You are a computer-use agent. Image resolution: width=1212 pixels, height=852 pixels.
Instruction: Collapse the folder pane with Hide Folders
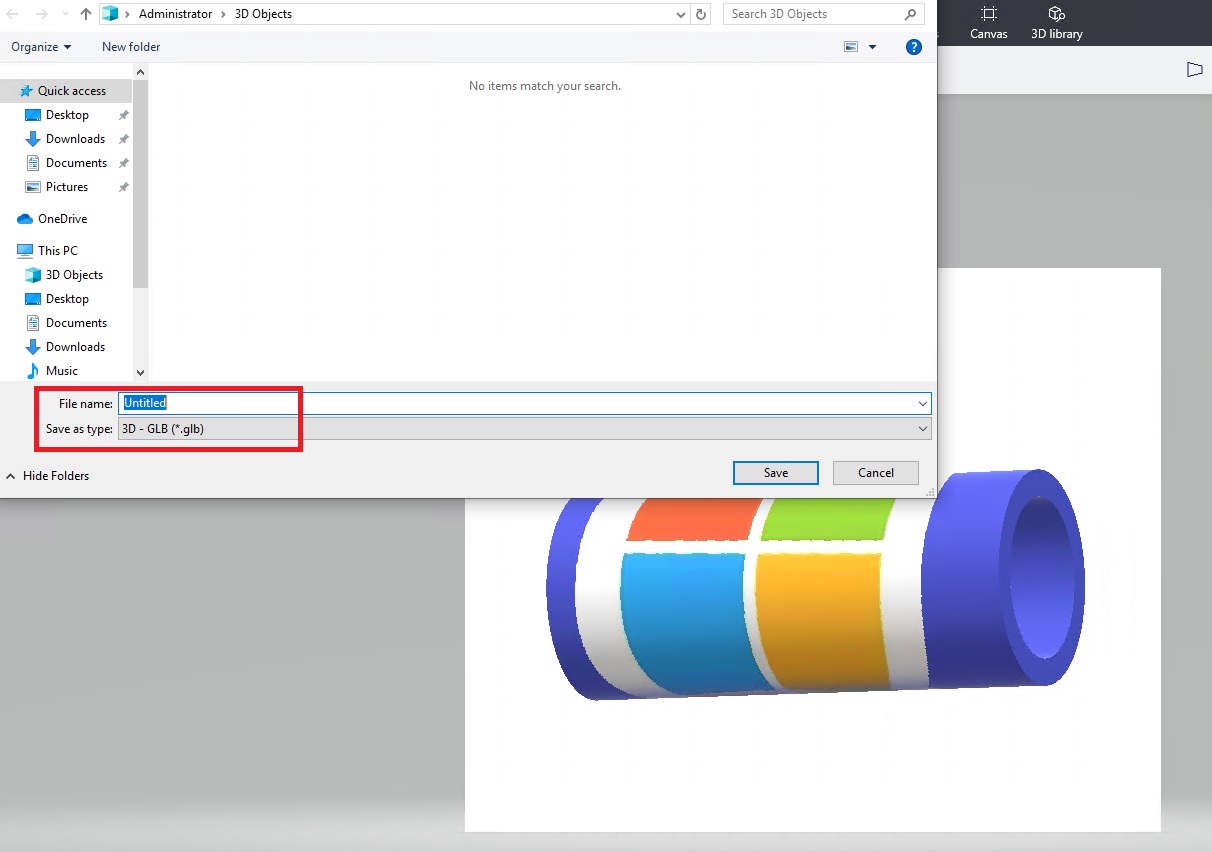(x=47, y=476)
